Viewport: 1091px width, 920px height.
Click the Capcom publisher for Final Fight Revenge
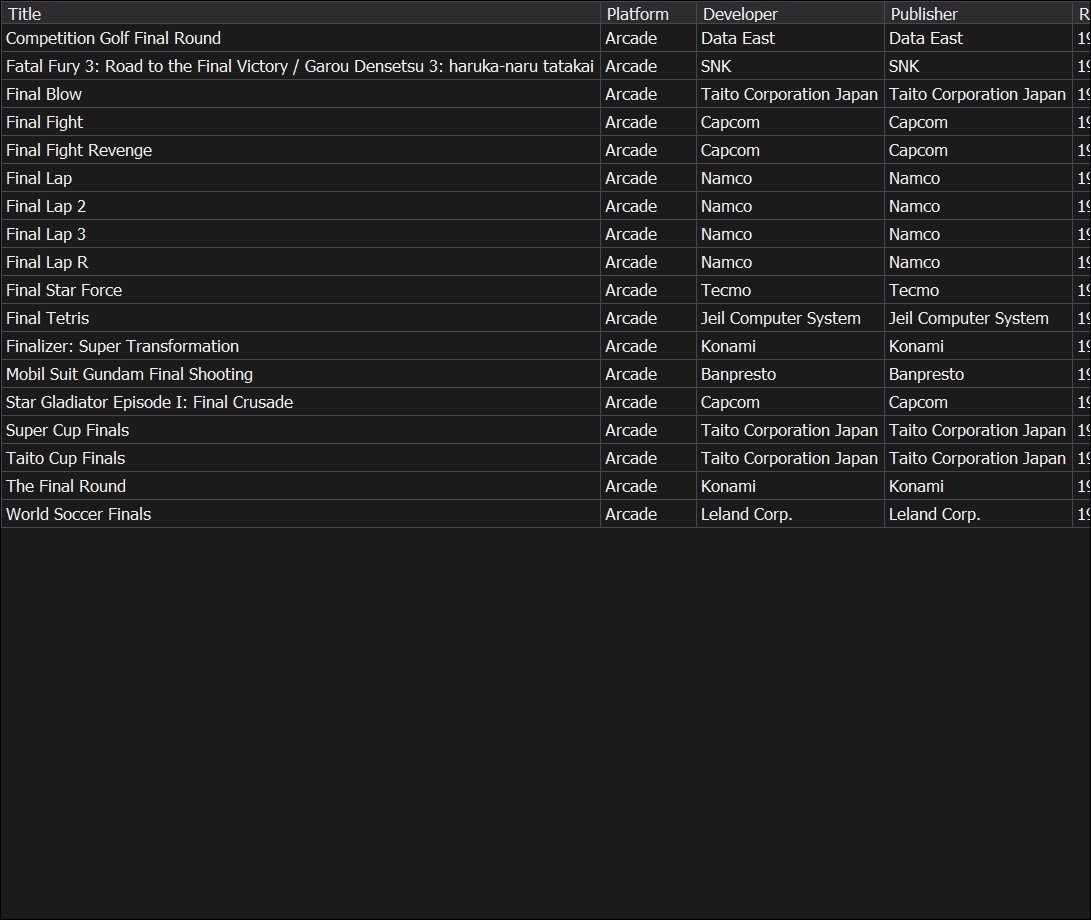point(918,150)
